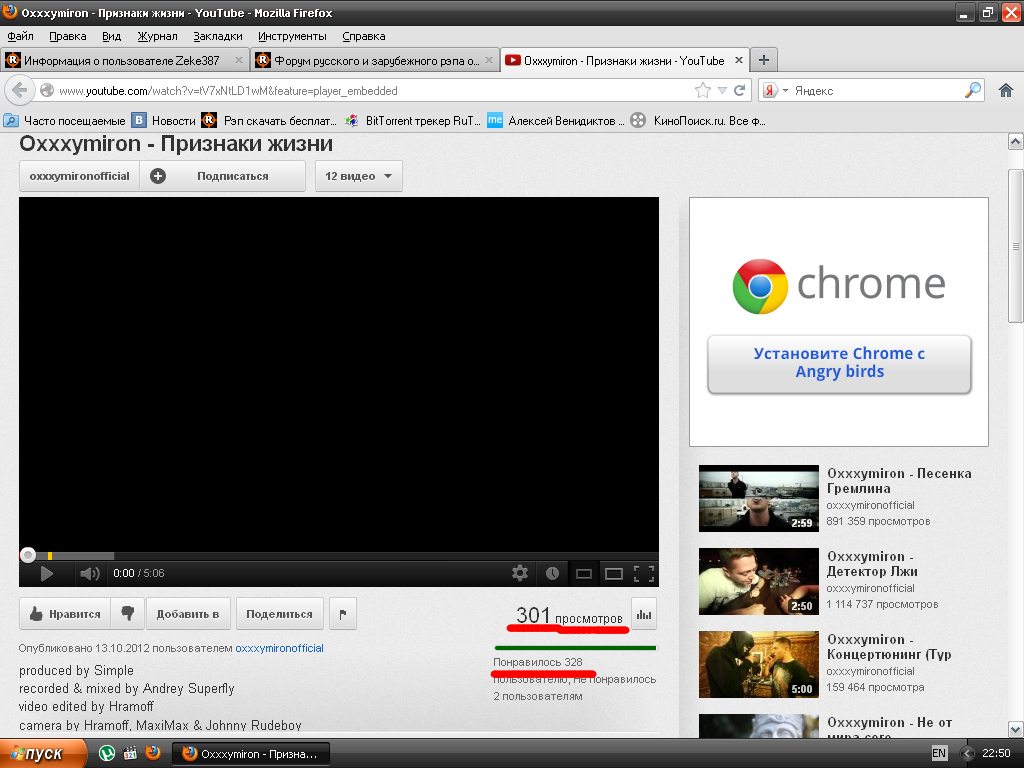The height and width of the screenshot is (768, 1024).
Task: Switch to the Информация о пользователе Zeke387 tab
Action: tap(125, 60)
